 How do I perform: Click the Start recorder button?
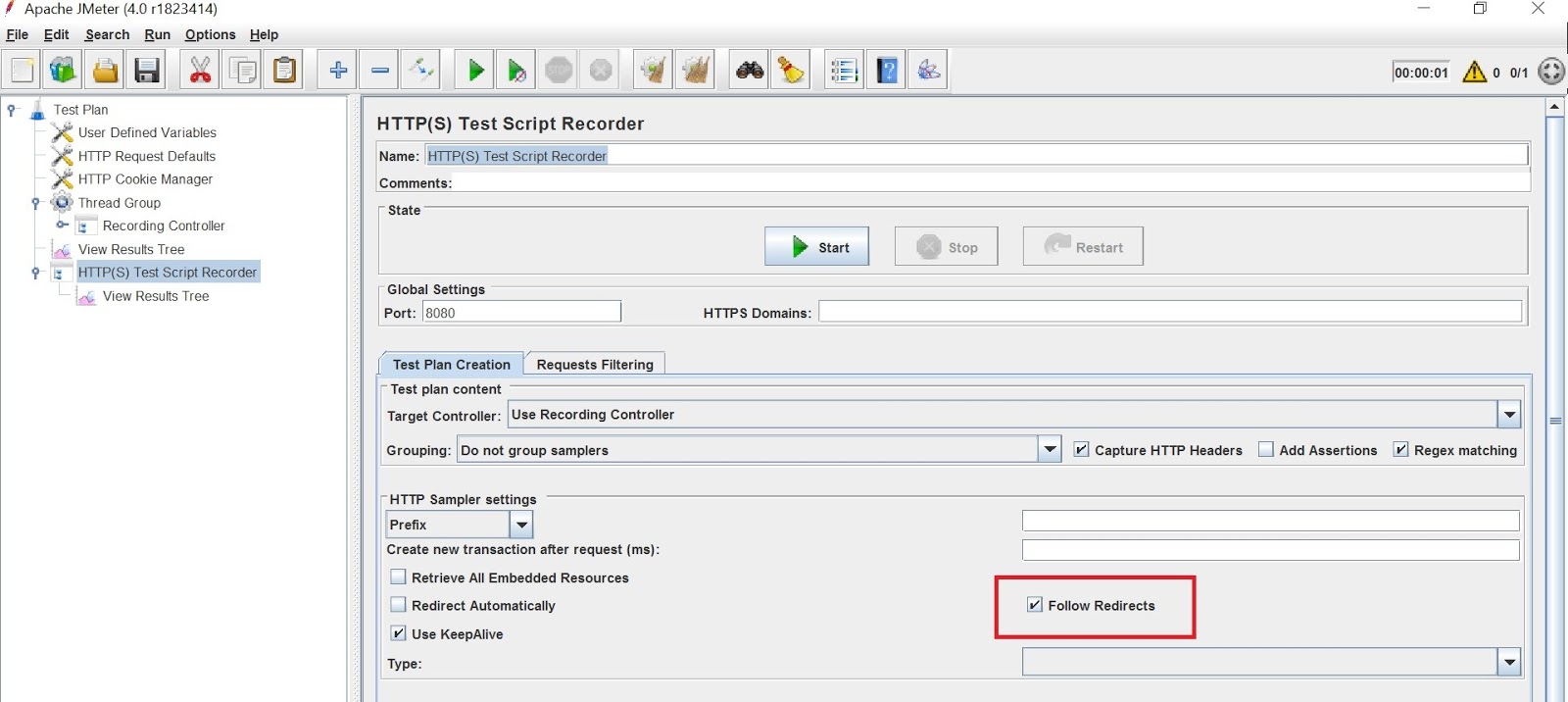(817, 247)
